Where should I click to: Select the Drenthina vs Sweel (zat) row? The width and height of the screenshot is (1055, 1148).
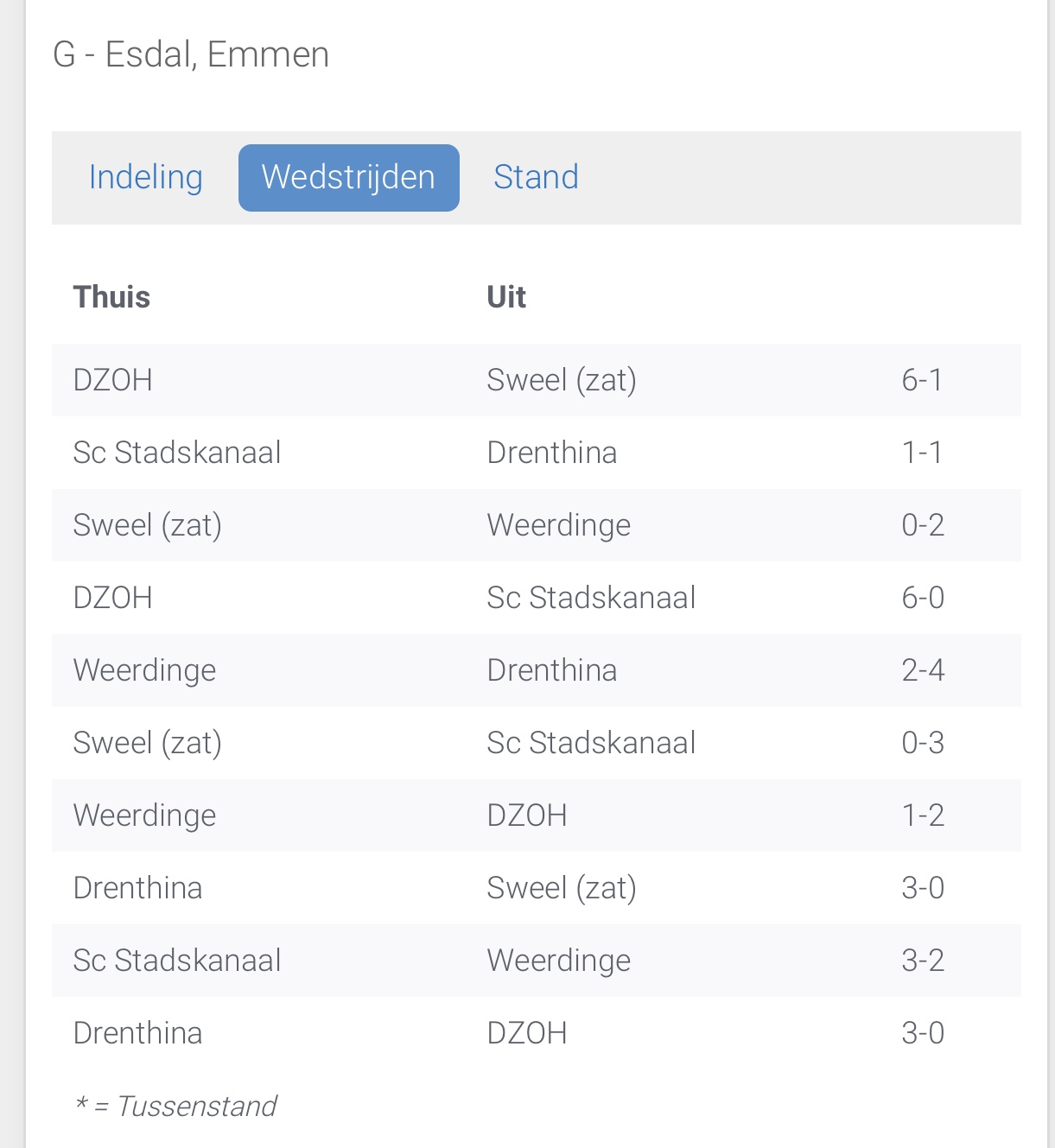(537, 888)
